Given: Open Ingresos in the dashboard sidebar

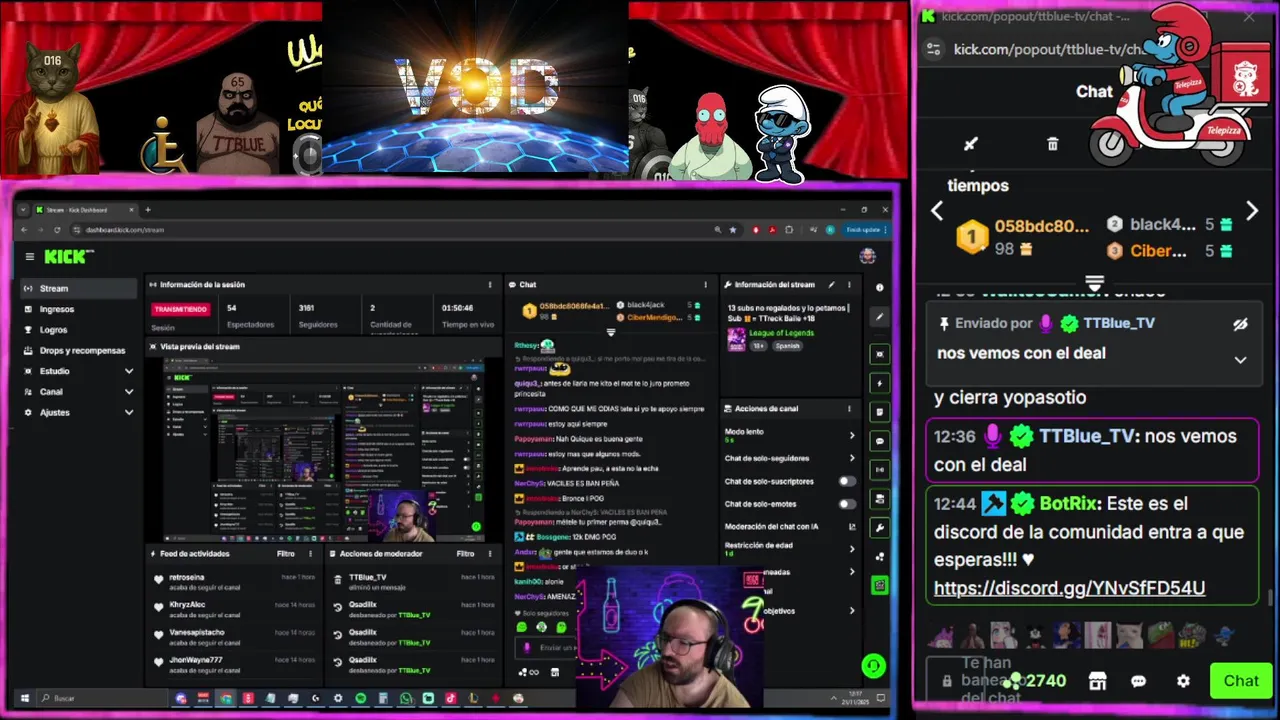Looking at the screenshot, I should 79,309.
